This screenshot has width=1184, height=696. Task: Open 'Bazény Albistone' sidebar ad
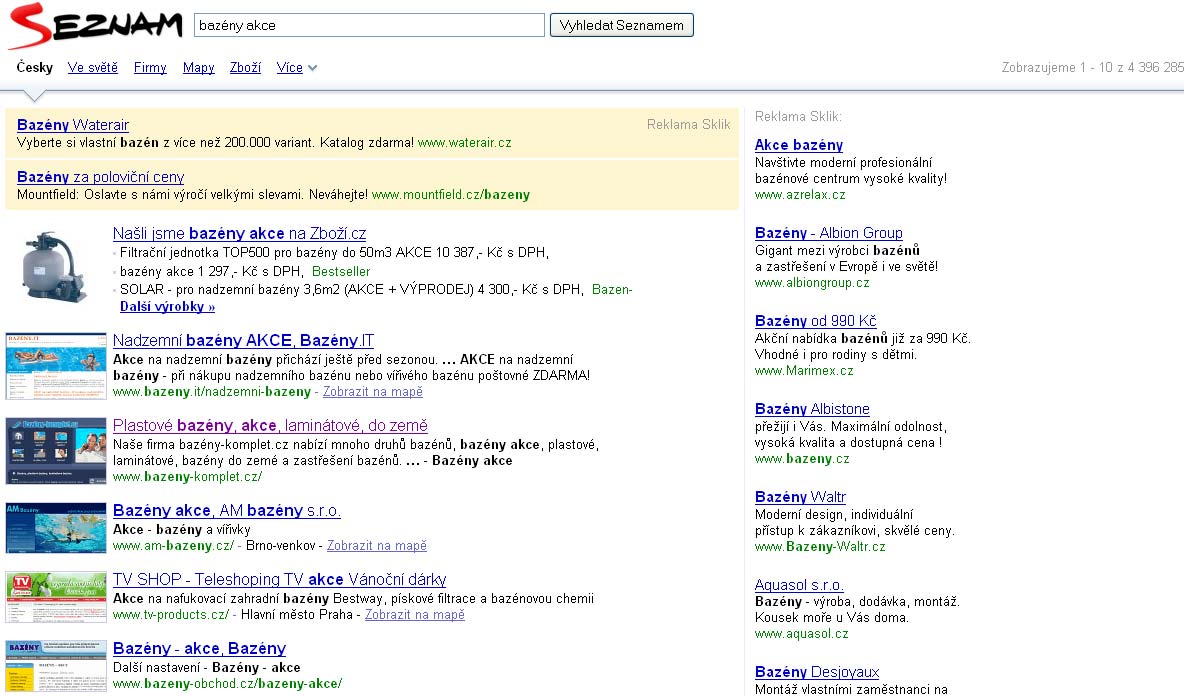812,409
